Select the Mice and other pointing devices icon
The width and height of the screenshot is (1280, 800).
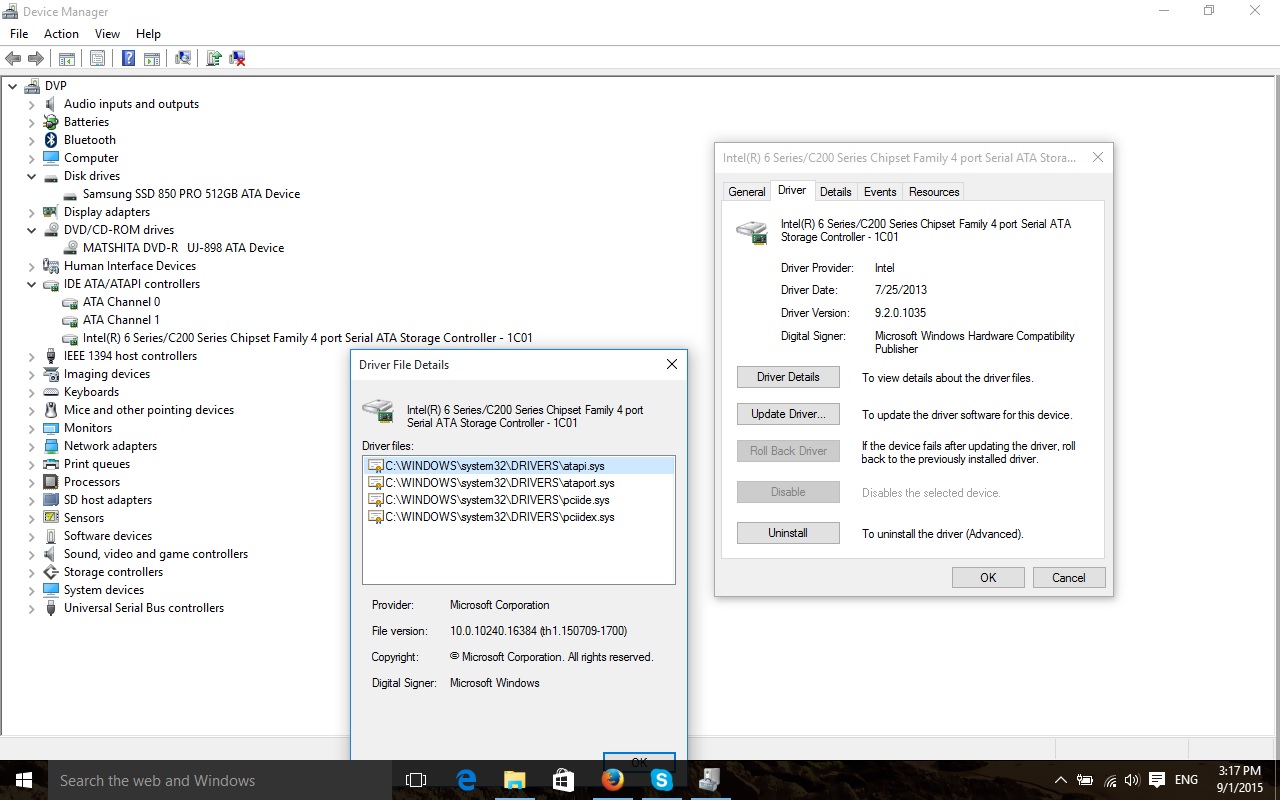point(51,410)
